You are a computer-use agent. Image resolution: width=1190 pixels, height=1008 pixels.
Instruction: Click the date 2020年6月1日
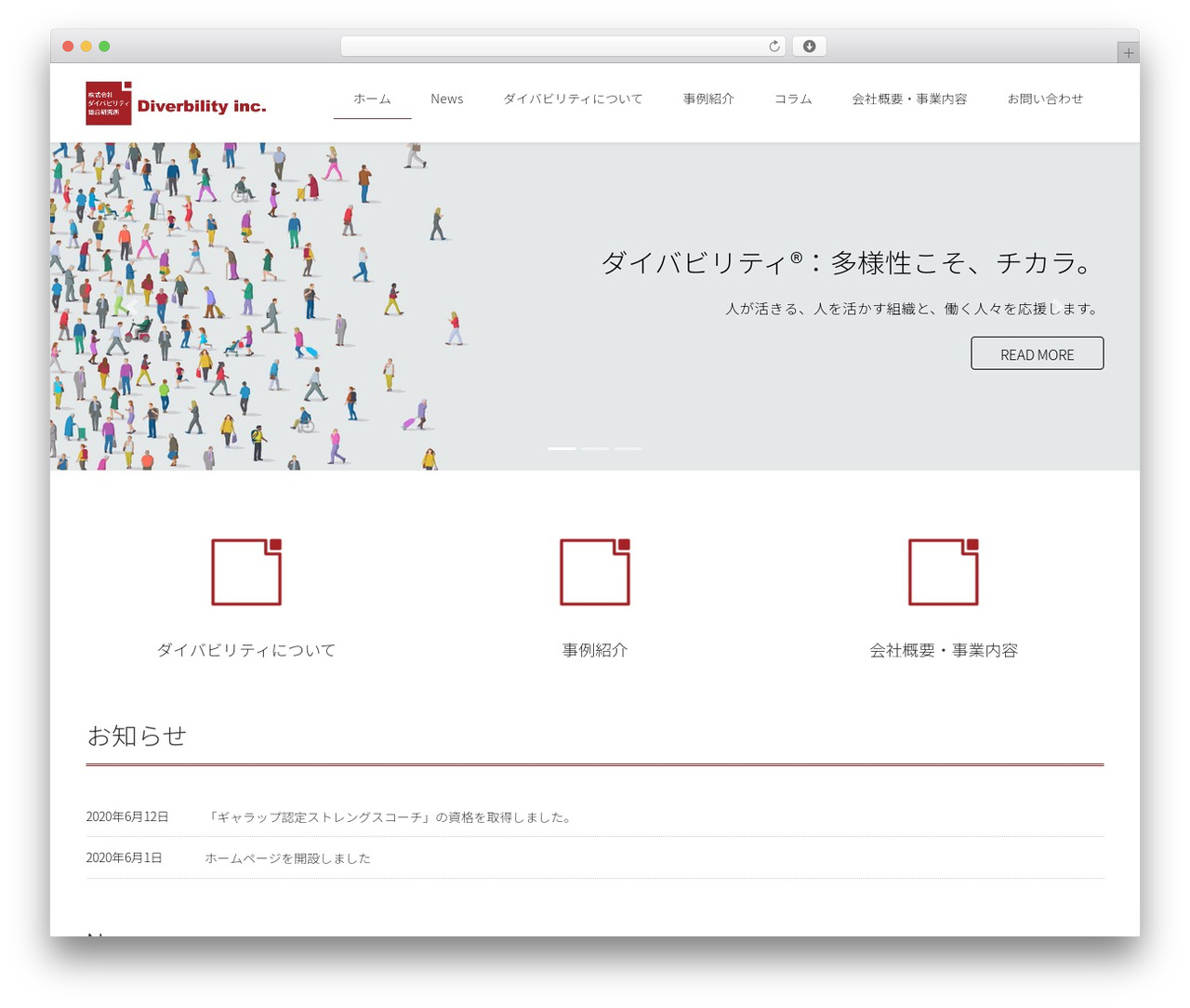(124, 858)
